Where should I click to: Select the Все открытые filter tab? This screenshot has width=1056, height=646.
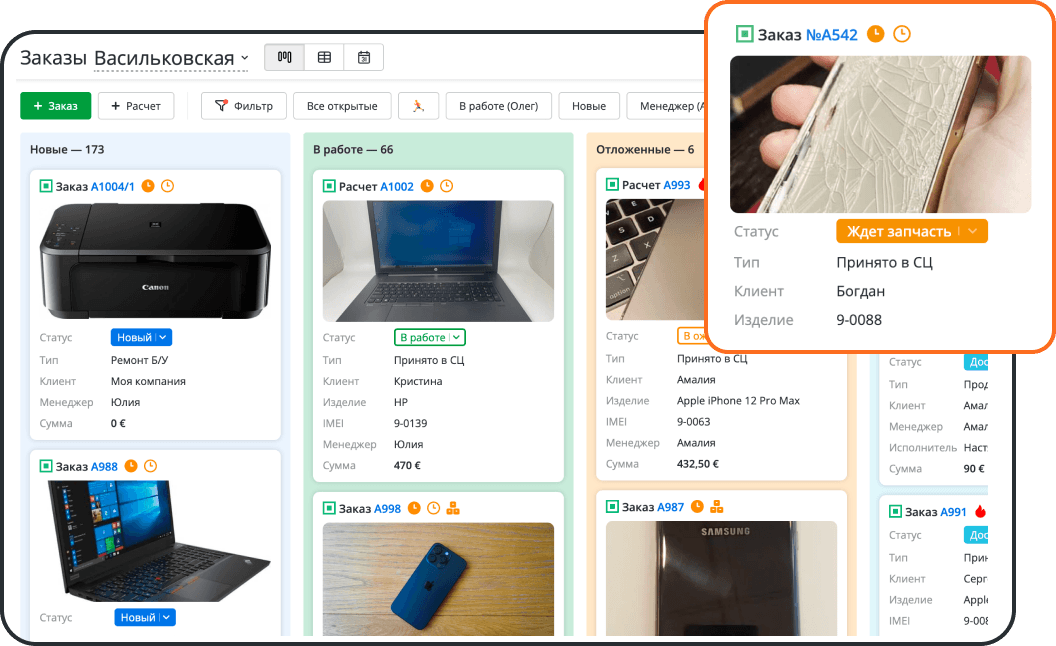342,106
